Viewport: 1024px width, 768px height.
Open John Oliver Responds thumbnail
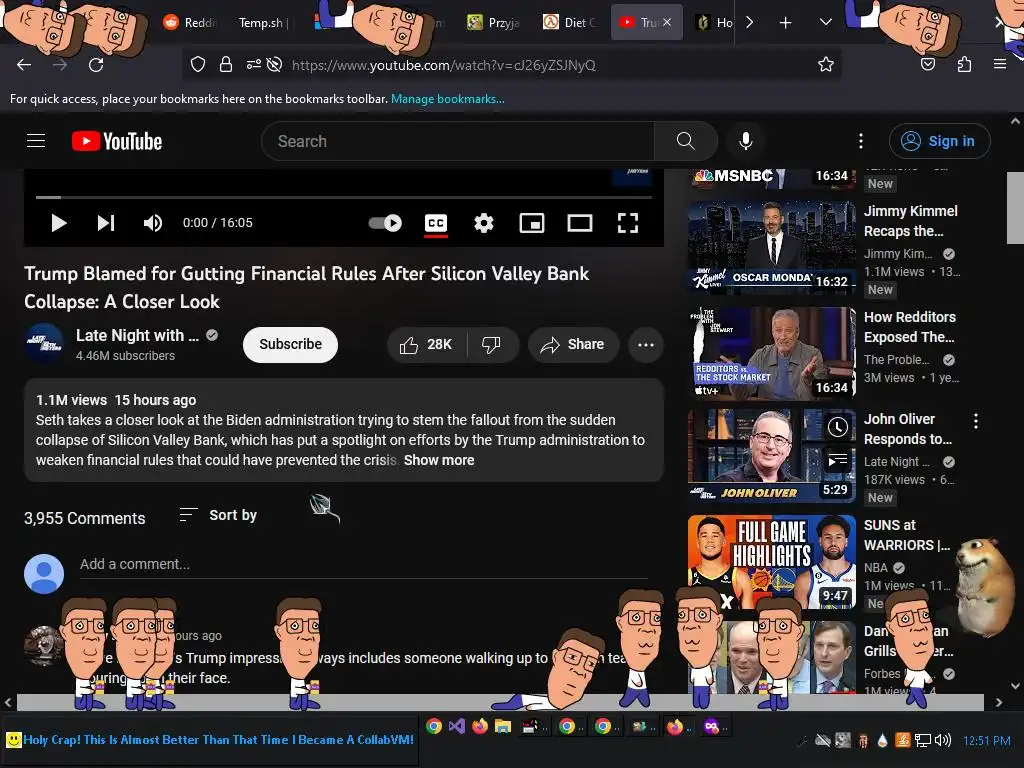pyautogui.click(x=771, y=456)
